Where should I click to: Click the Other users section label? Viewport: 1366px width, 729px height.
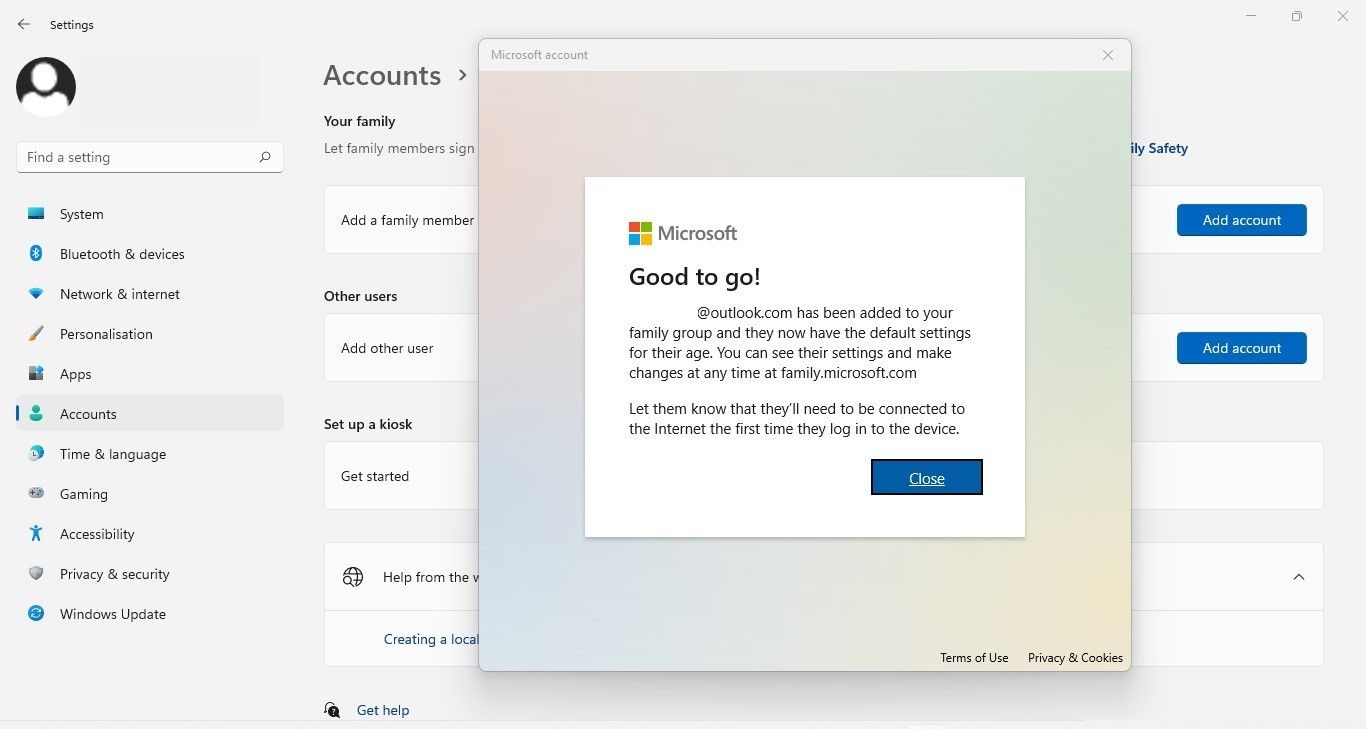coord(361,296)
